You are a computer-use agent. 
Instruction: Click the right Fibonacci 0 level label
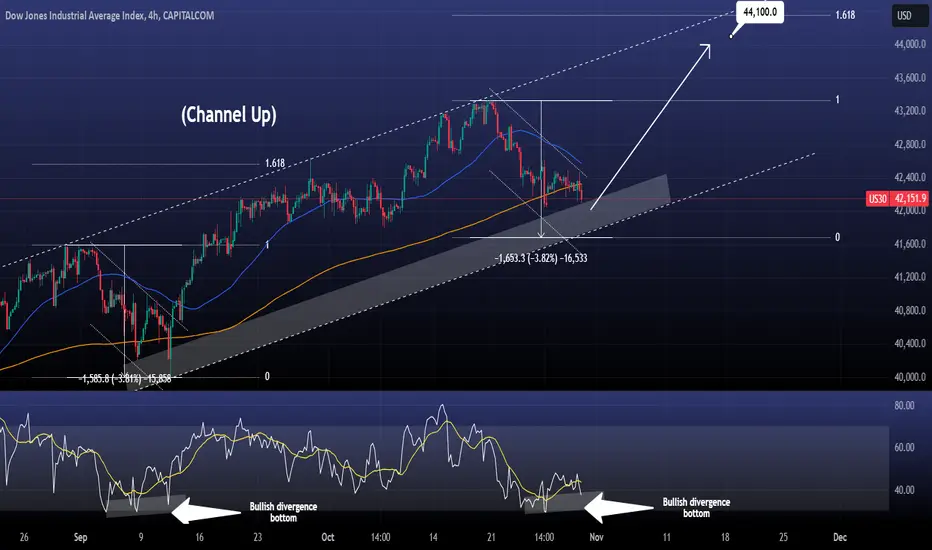coord(837,237)
